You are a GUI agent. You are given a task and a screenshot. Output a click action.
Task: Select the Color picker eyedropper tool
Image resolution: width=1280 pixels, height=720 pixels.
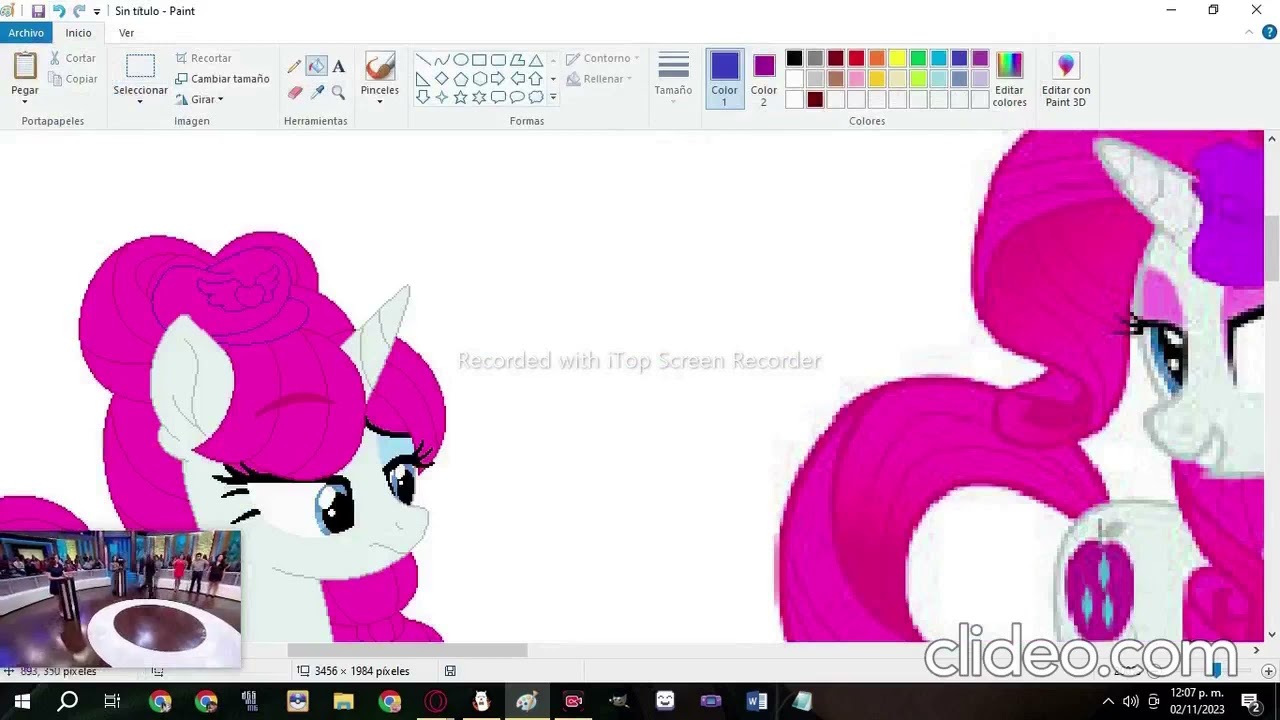coord(316,92)
